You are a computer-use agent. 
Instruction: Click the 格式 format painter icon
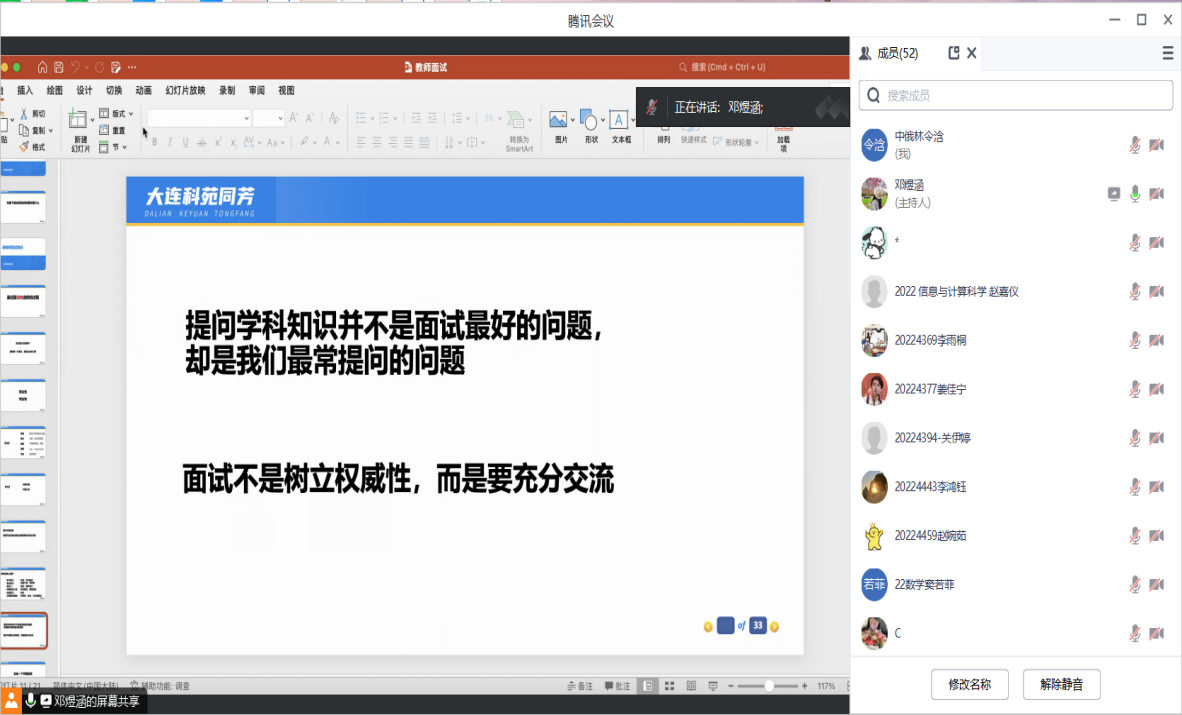[x=23, y=146]
